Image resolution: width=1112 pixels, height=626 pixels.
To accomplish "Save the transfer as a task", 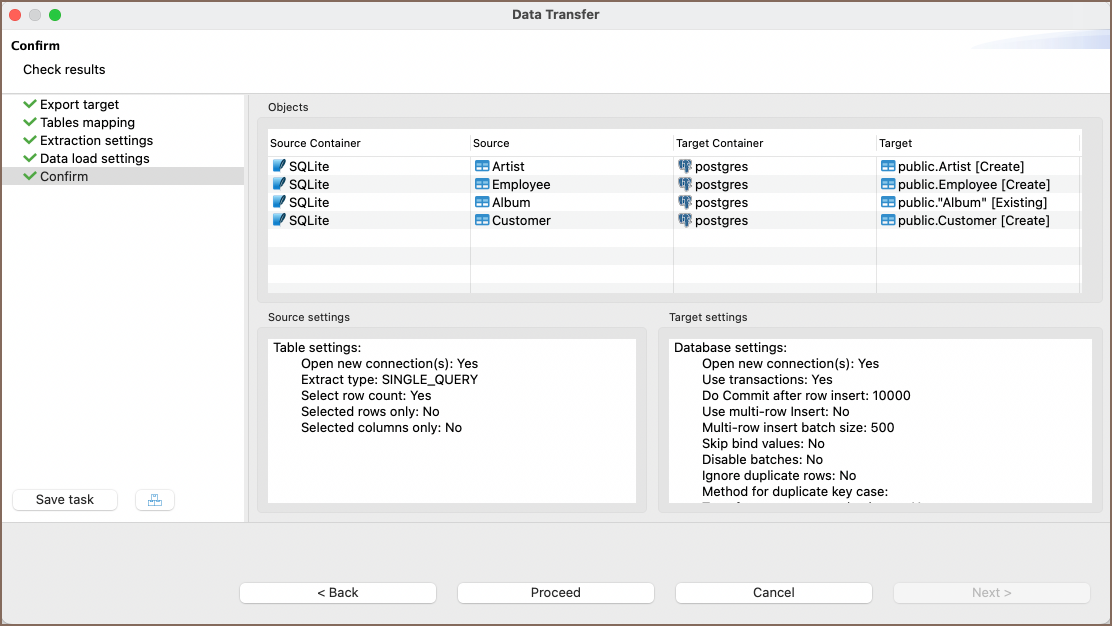I will [x=65, y=500].
